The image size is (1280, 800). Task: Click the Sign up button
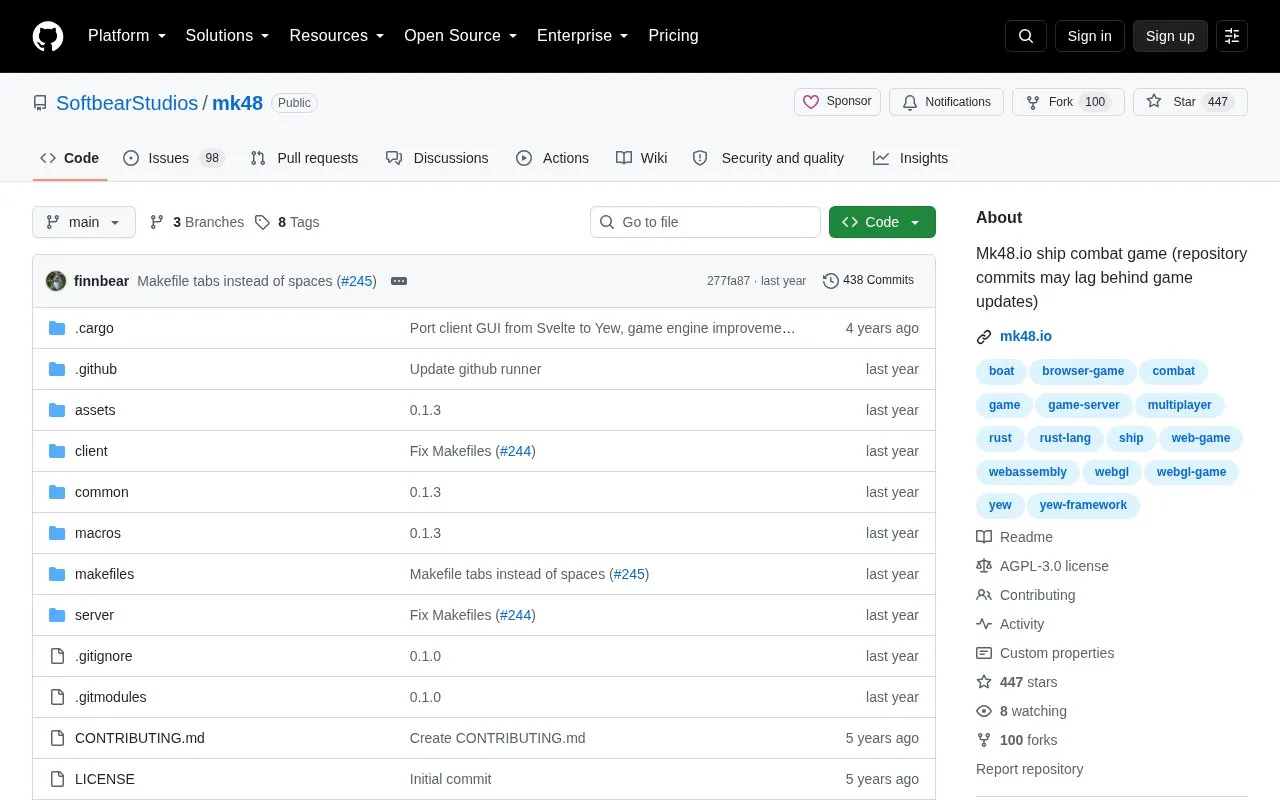tap(1170, 36)
